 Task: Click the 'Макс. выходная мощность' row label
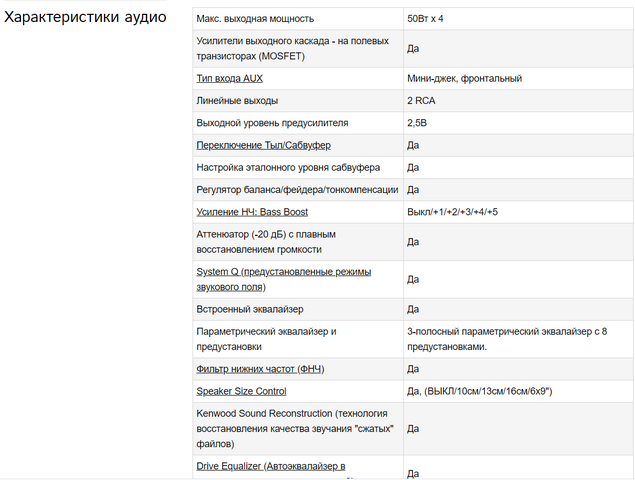point(255,19)
